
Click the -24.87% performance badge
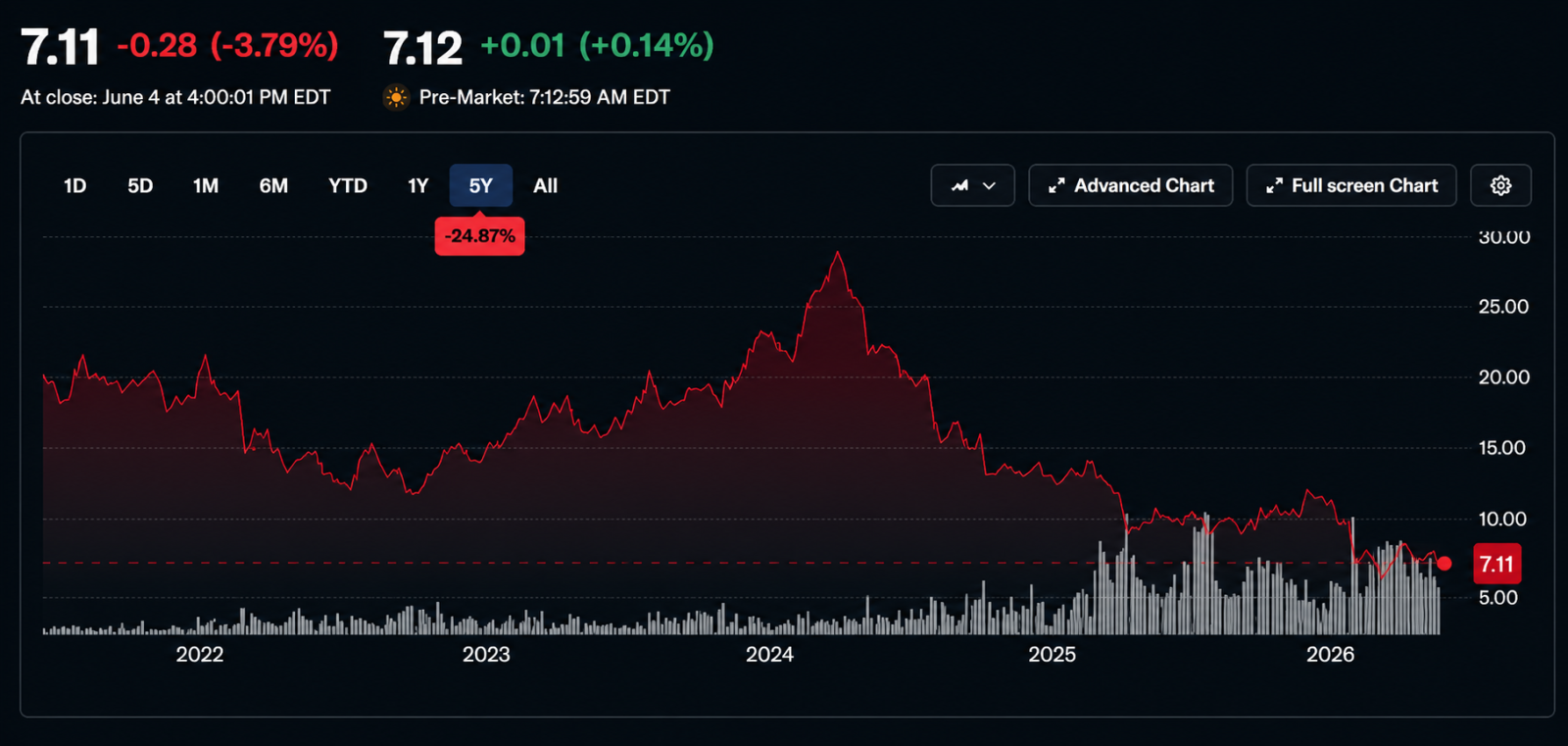tap(479, 236)
